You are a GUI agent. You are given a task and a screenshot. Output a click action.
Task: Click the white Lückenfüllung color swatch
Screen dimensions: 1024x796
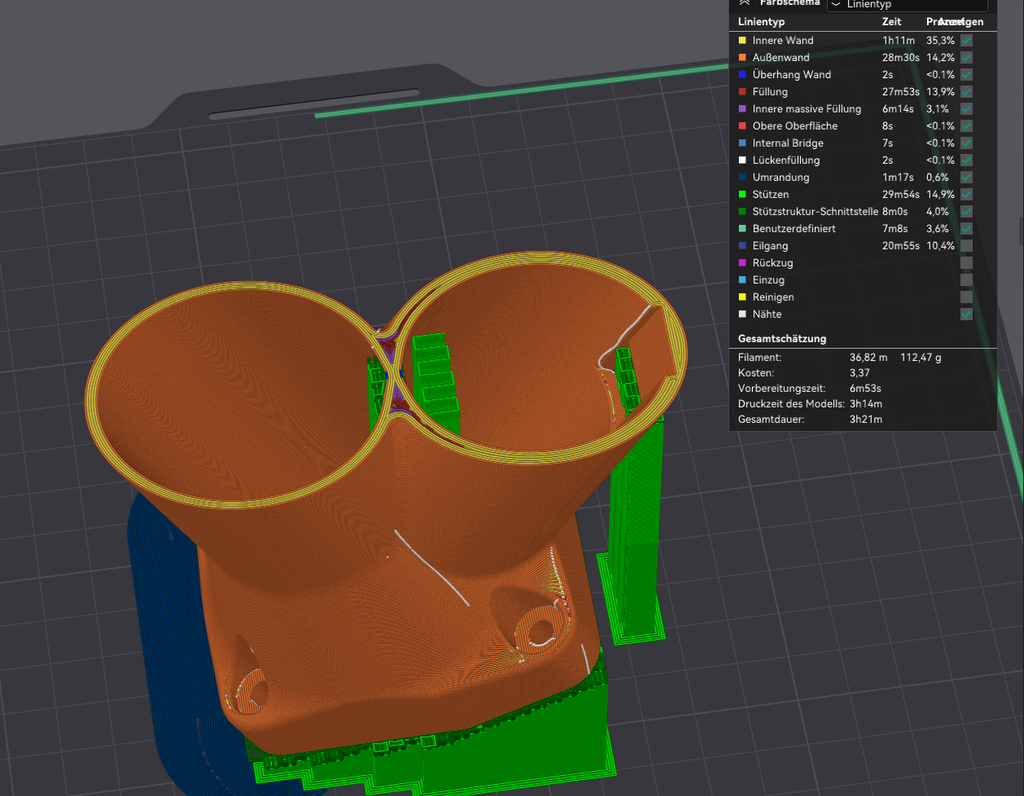click(742, 160)
